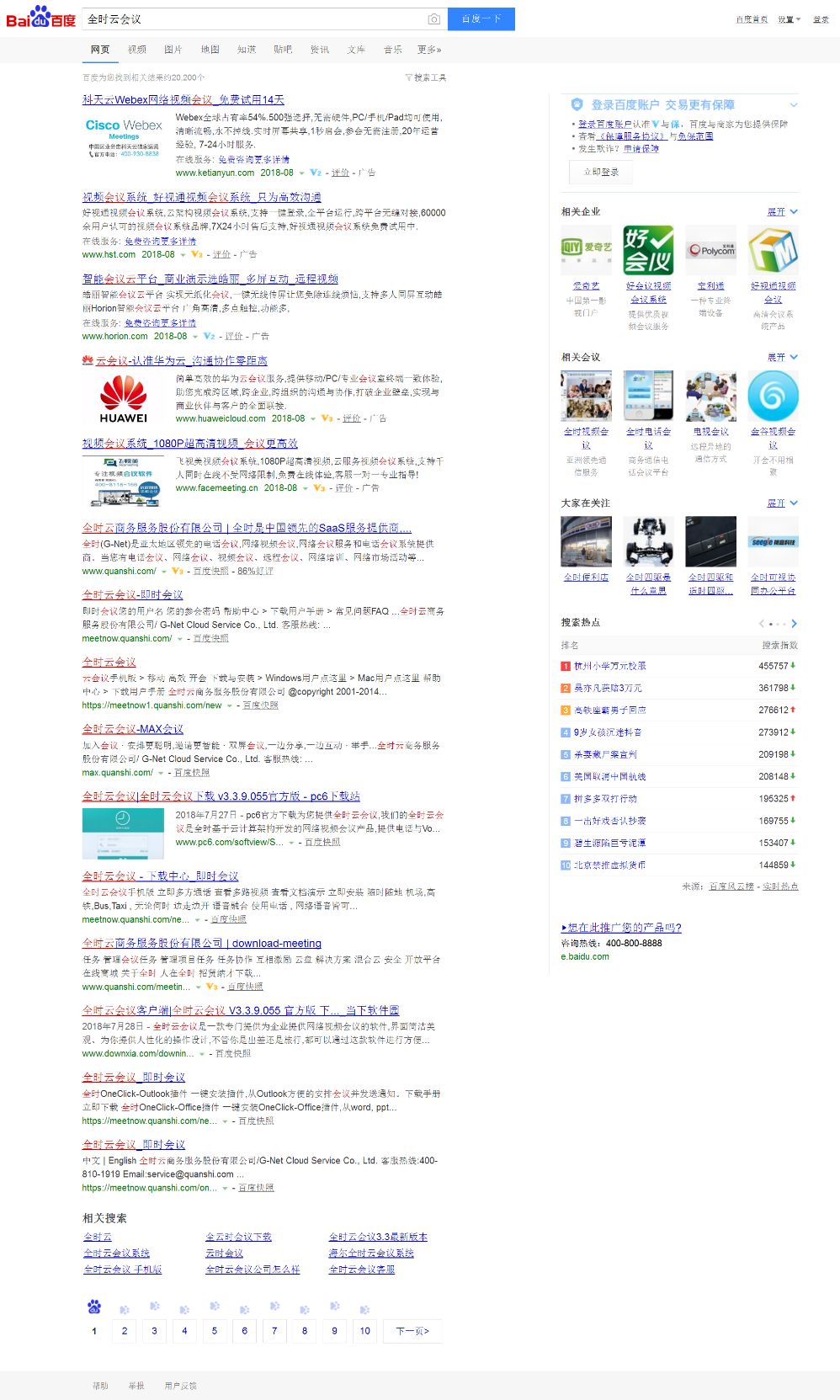Image resolution: width=840 pixels, height=1400 pixels.
Task: Open the 百度首页 link
Action: (x=752, y=19)
